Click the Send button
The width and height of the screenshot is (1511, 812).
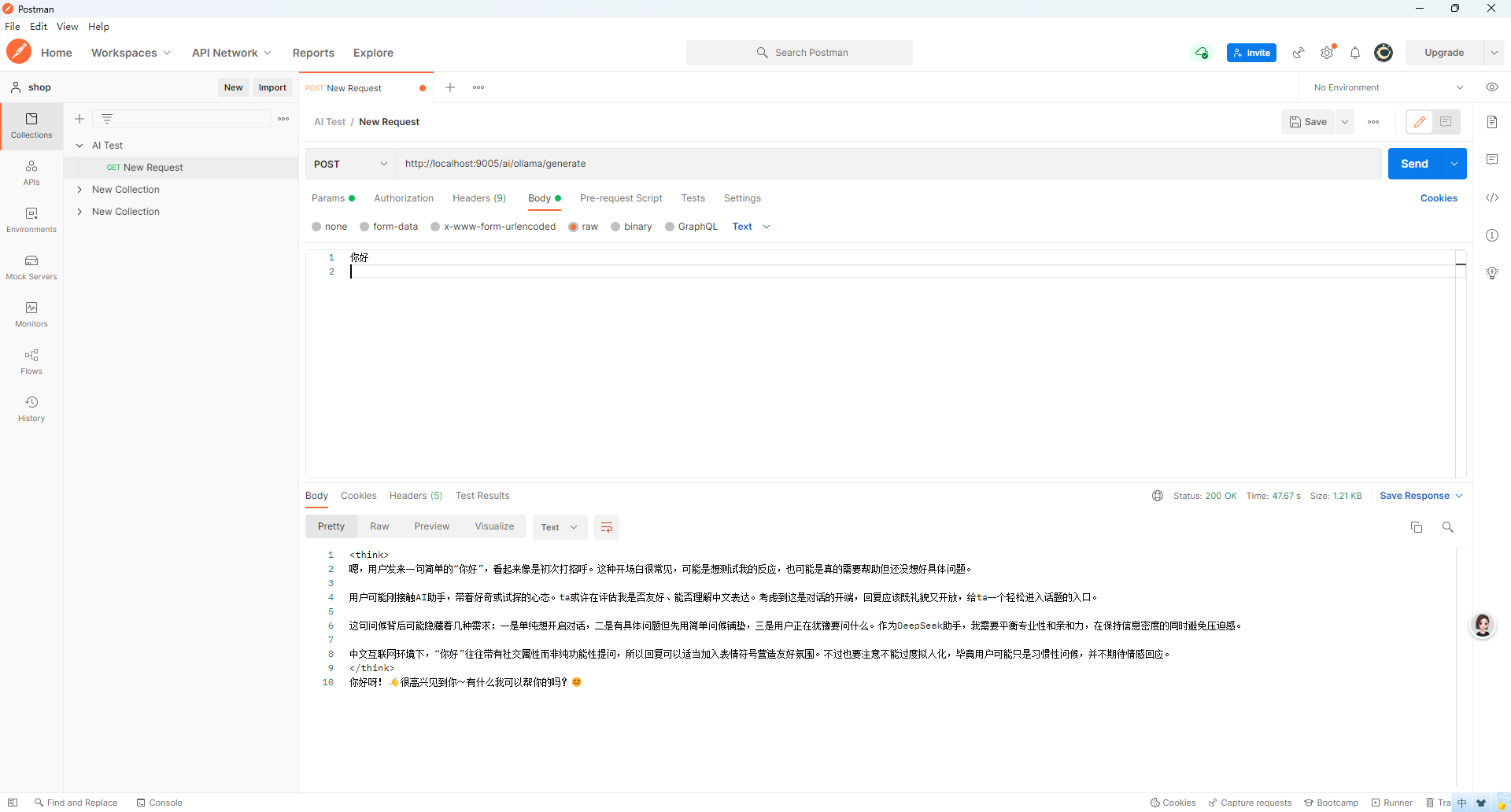pos(1414,164)
